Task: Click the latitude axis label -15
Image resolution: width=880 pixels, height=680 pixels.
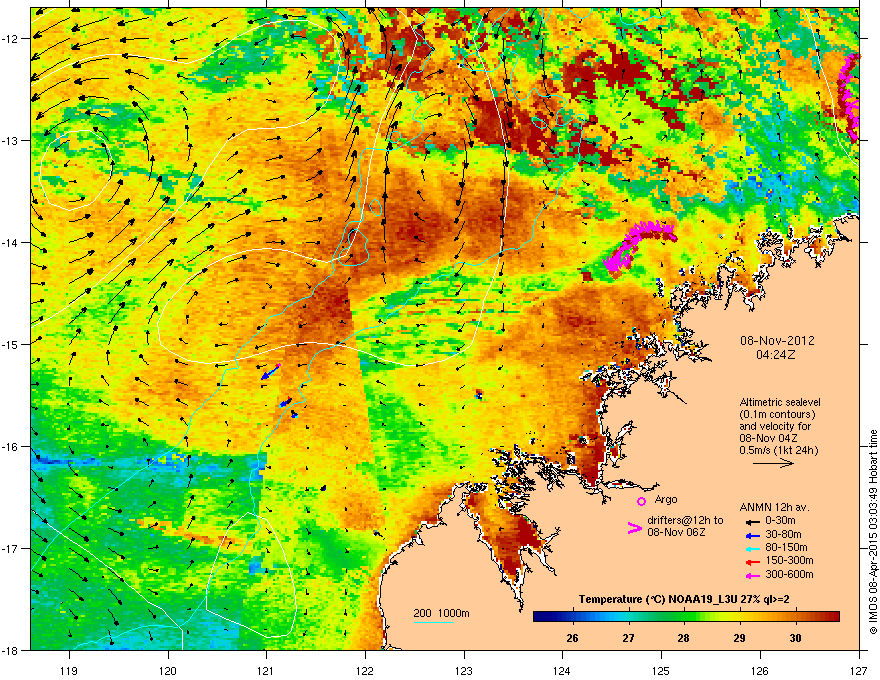Action: 10,344
